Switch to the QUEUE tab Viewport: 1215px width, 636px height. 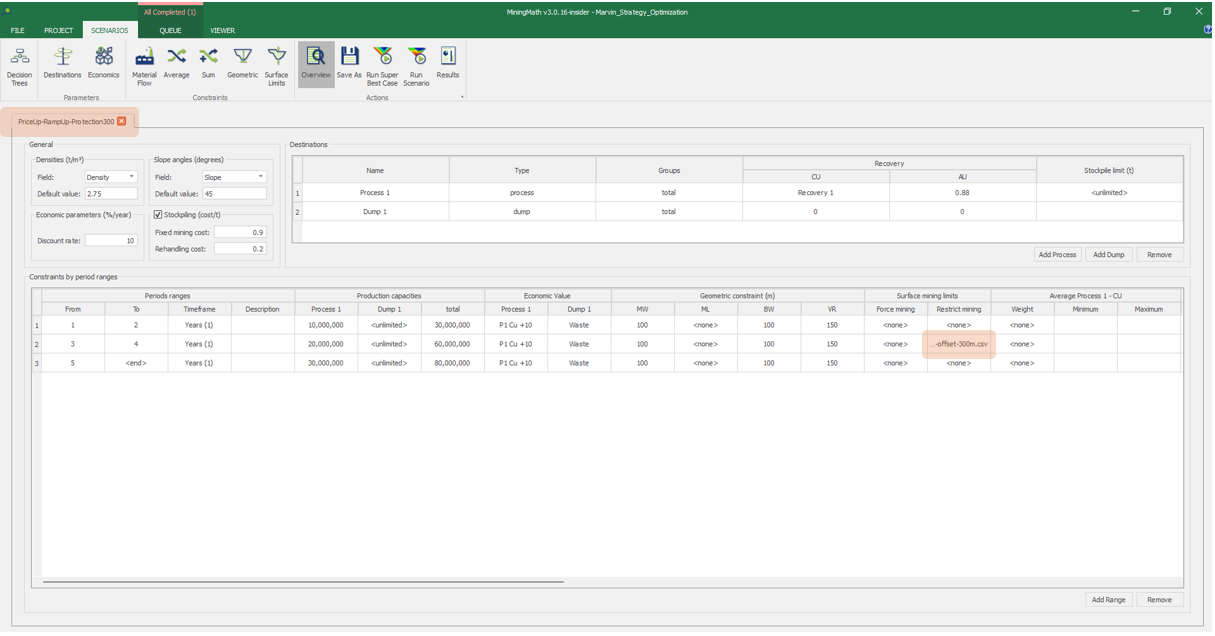(170, 30)
